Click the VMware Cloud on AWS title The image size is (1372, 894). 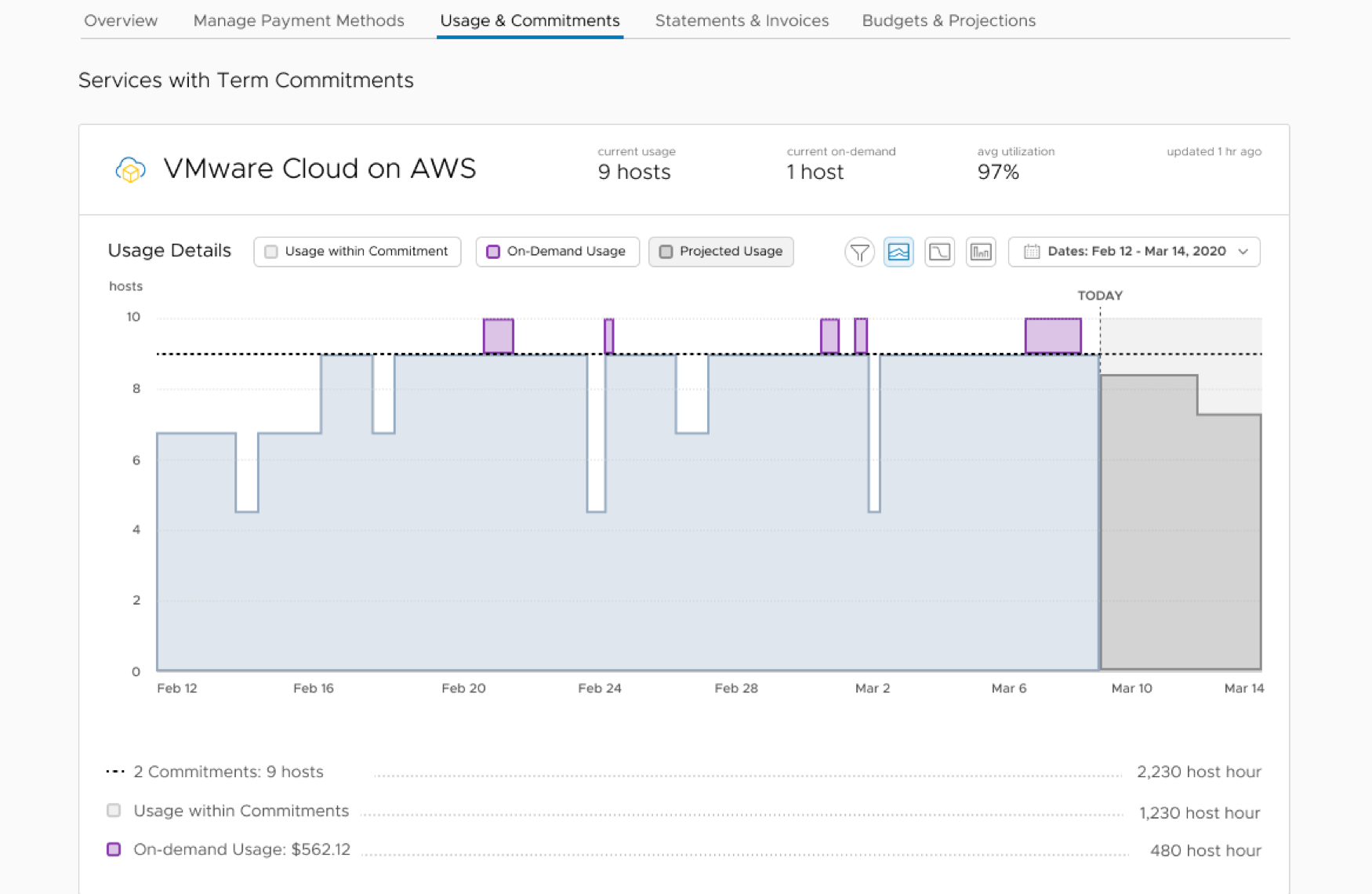pos(320,169)
